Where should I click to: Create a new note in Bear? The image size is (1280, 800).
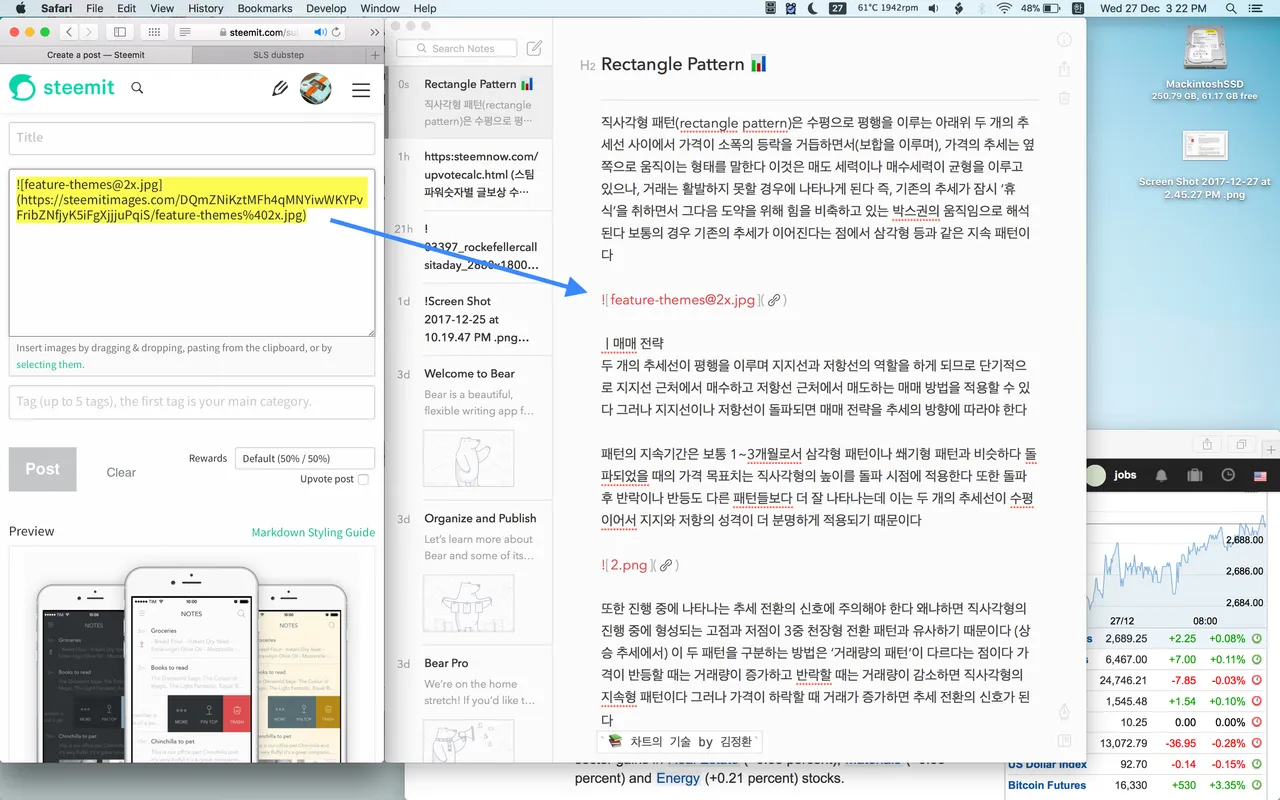coord(535,48)
